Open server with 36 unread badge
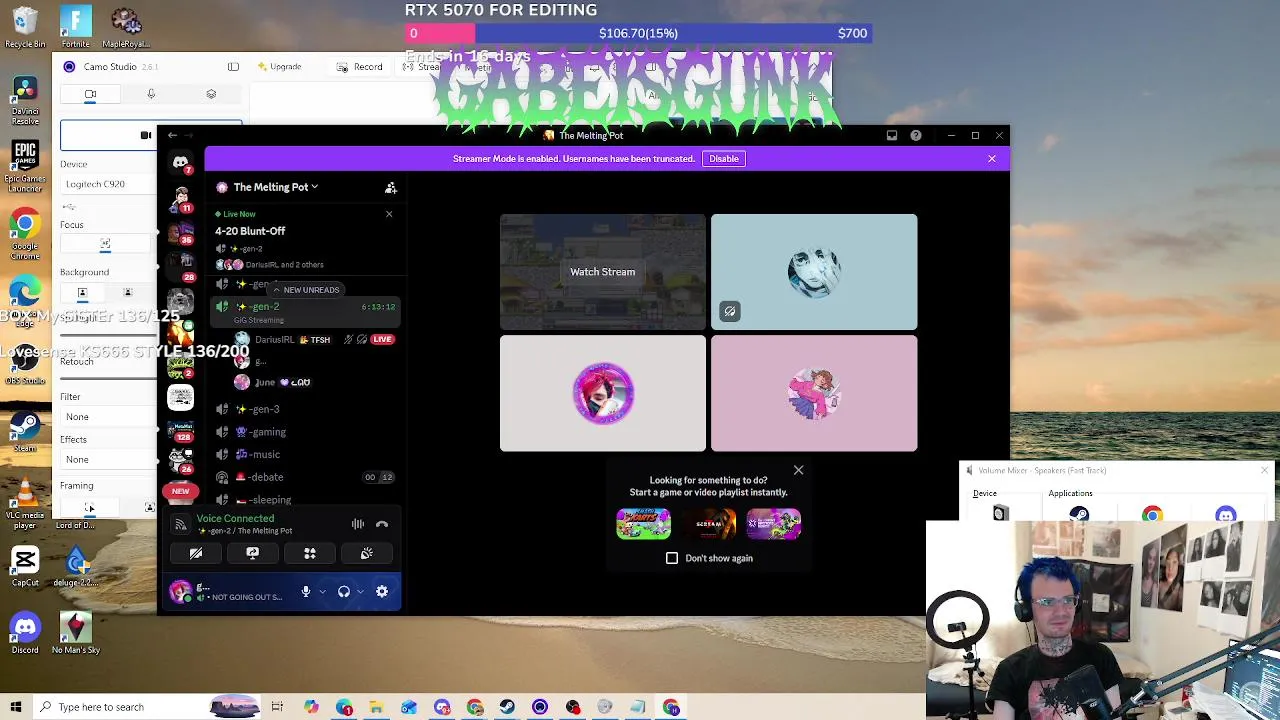Screen dimensions: 1280x720 pyautogui.click(x=180, y=232)
